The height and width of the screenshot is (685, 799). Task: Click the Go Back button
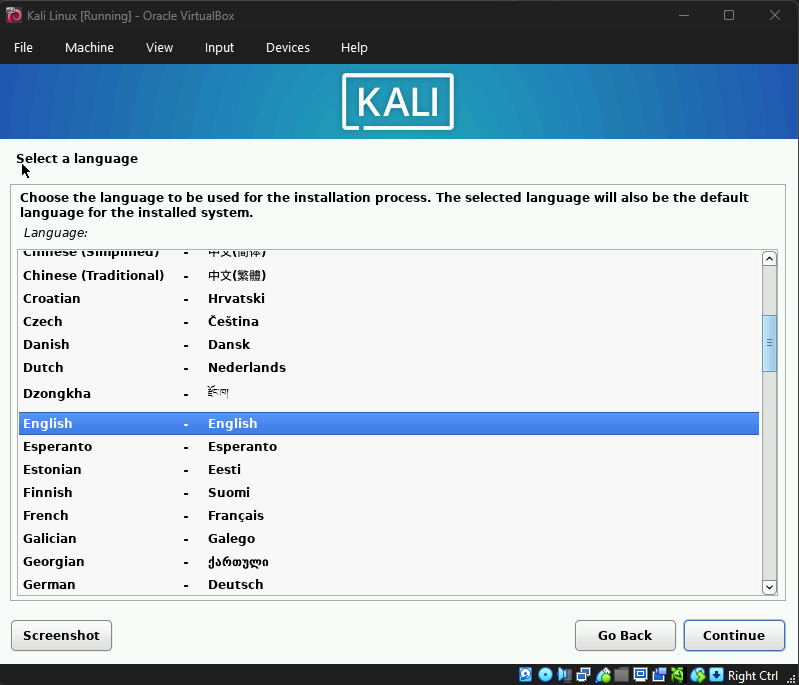point(625,635)
